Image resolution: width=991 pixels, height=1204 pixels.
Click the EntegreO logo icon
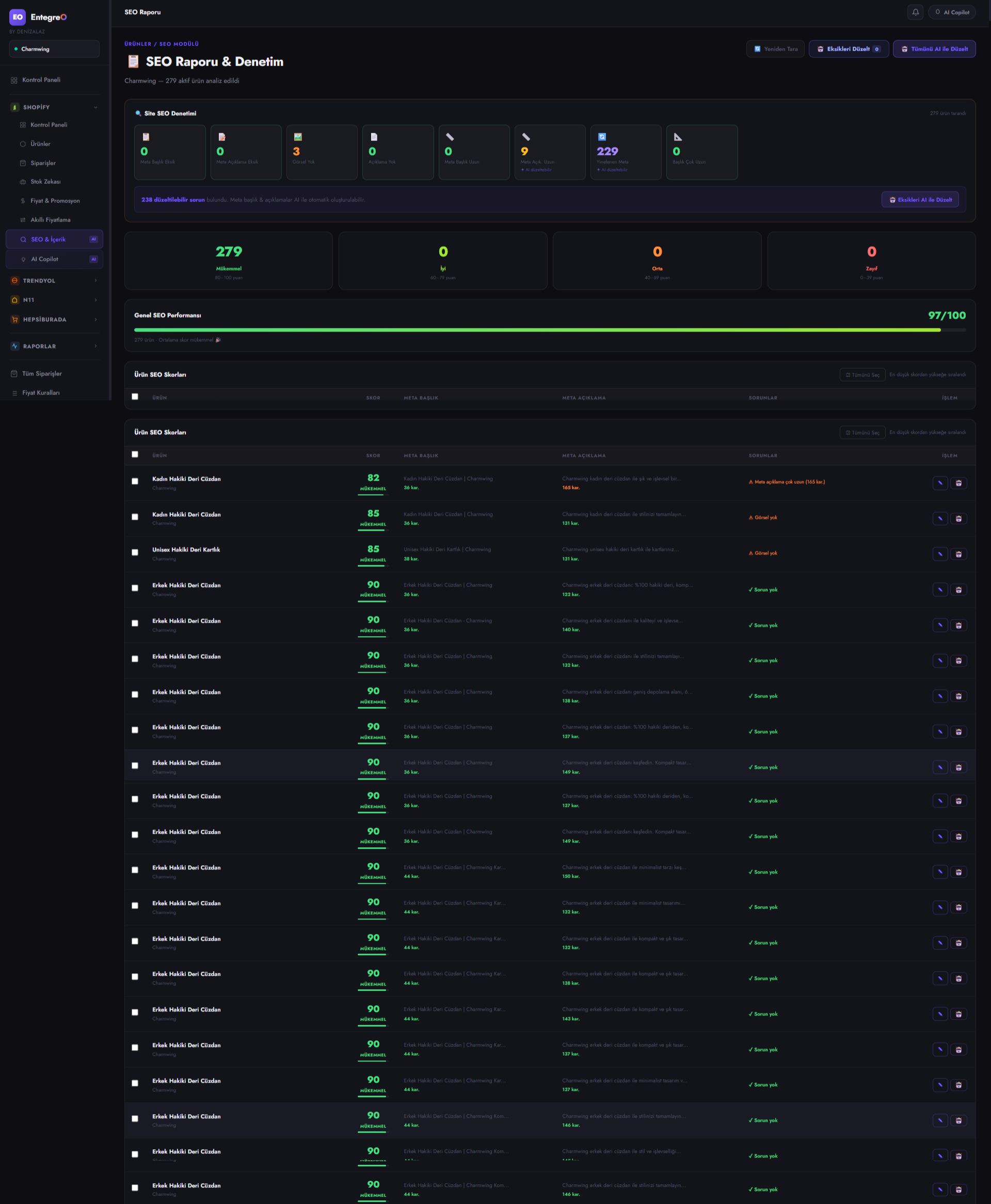(18, 17)
